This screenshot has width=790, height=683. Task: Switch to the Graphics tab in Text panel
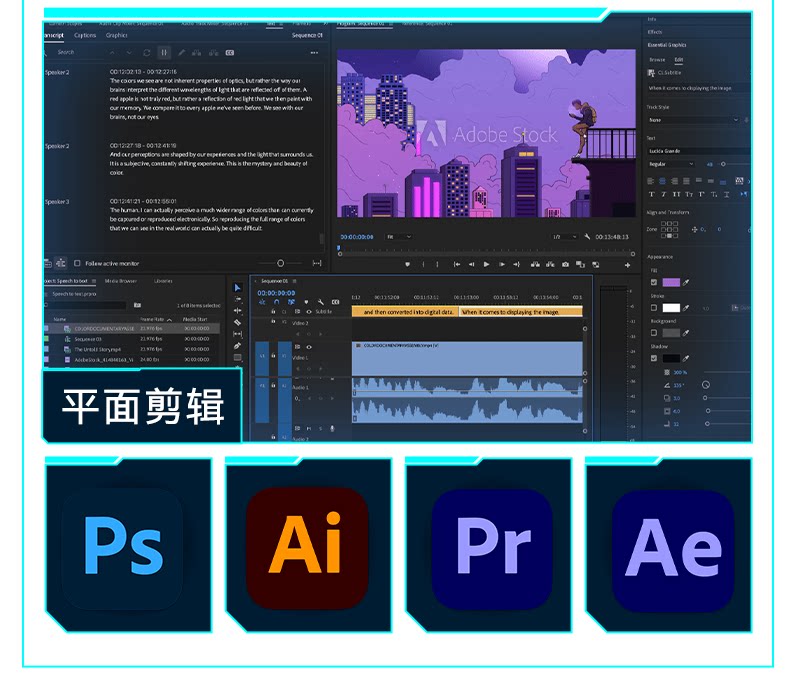tap(116, 35)
